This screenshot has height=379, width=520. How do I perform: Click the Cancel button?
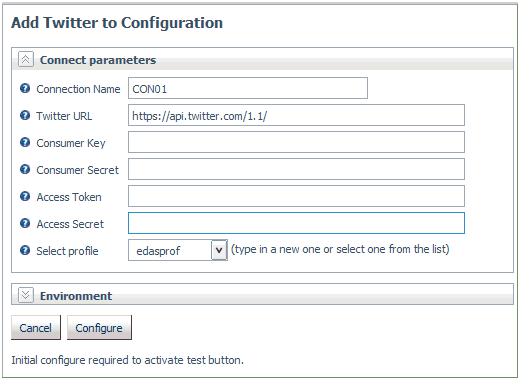[x=36, y=328]
